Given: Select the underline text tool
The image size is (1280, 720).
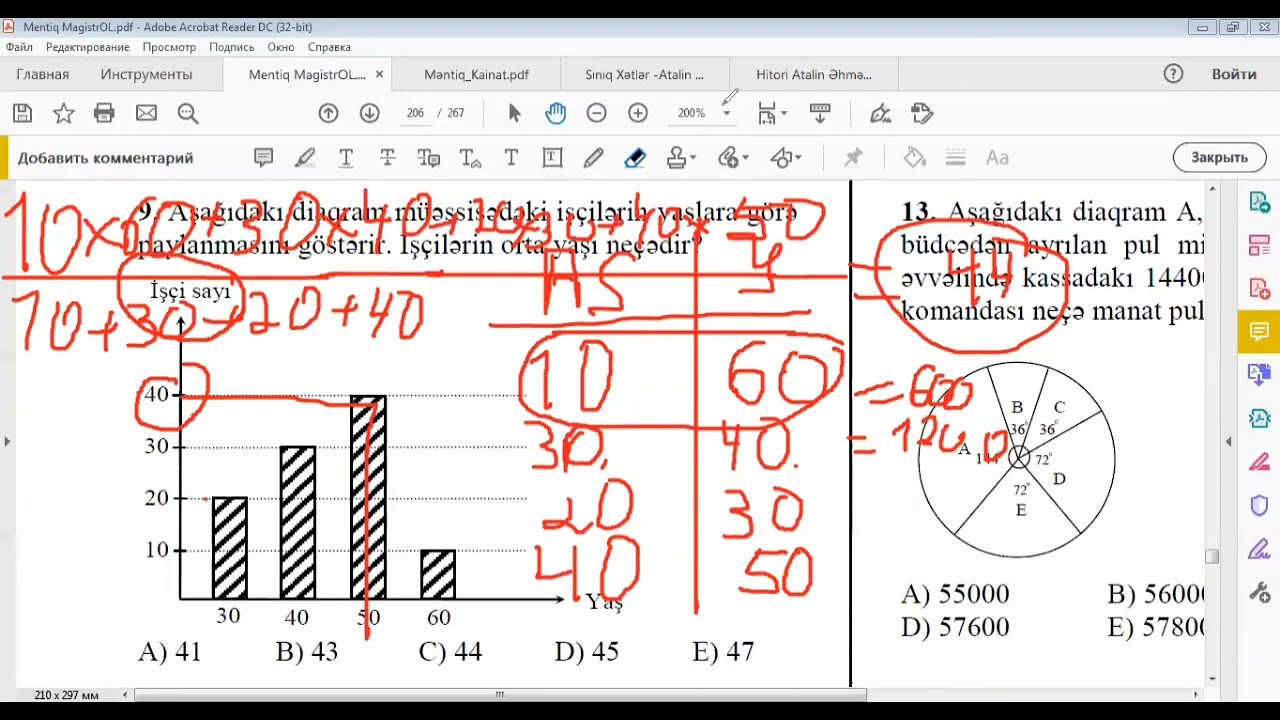Looking at the screenshot, I should pyautogui.click(x=346, y=157).
